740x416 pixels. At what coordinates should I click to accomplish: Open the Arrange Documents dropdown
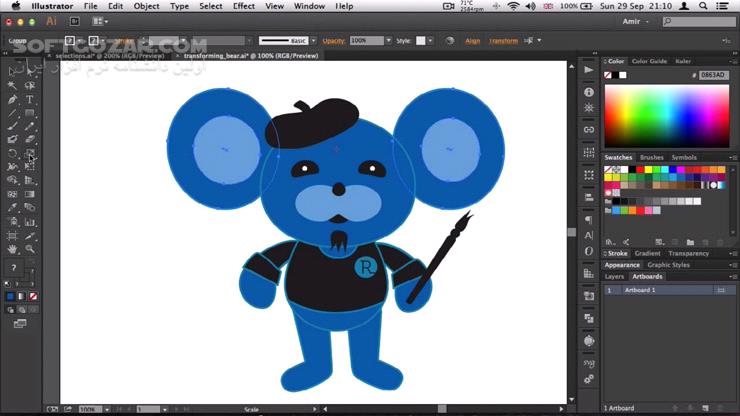pos(100,21)
